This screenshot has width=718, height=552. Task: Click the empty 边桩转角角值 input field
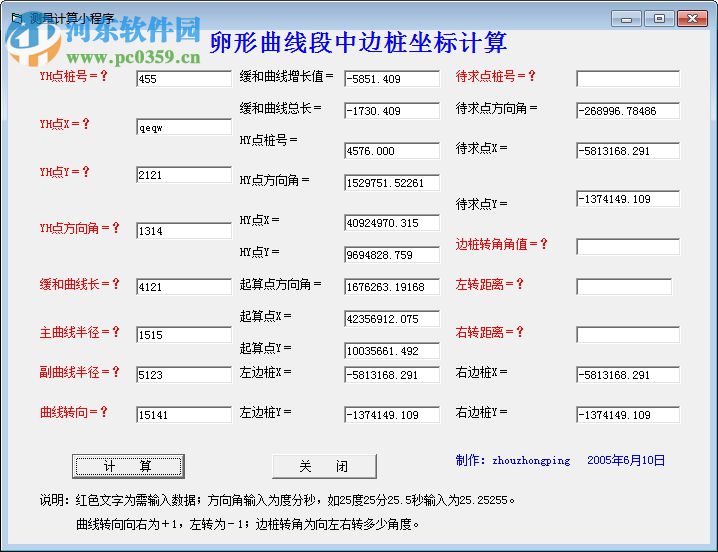pos(628,247)
